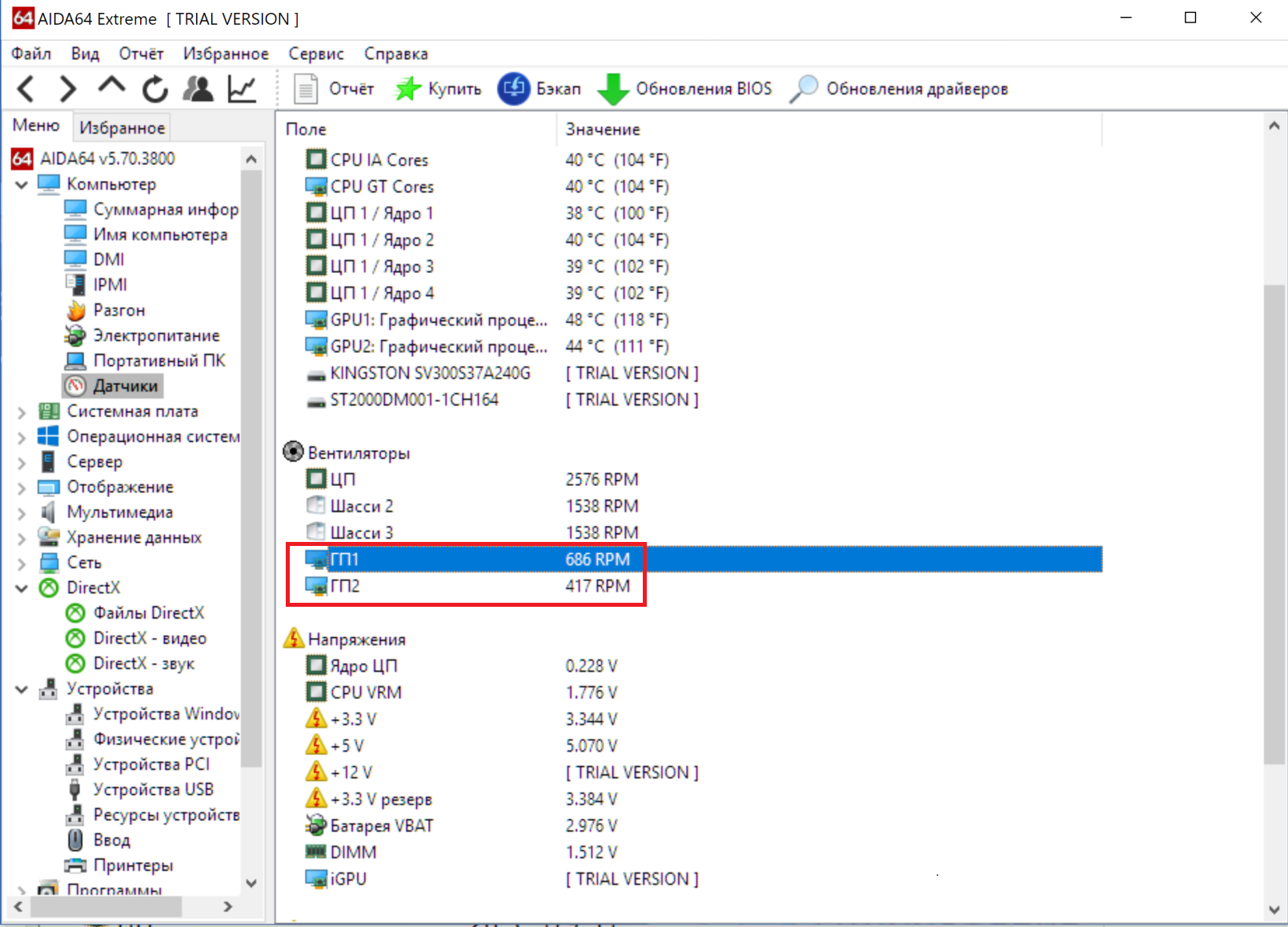1288x927 pixels.
Task: Select the Принтеры tree item
Action: click(x=118, y=865)
